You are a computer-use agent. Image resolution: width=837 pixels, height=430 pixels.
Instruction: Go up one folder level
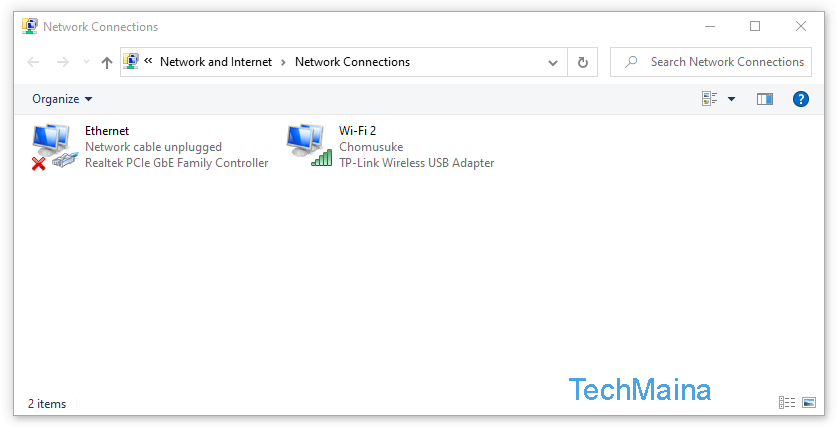(x=107, y=62)
